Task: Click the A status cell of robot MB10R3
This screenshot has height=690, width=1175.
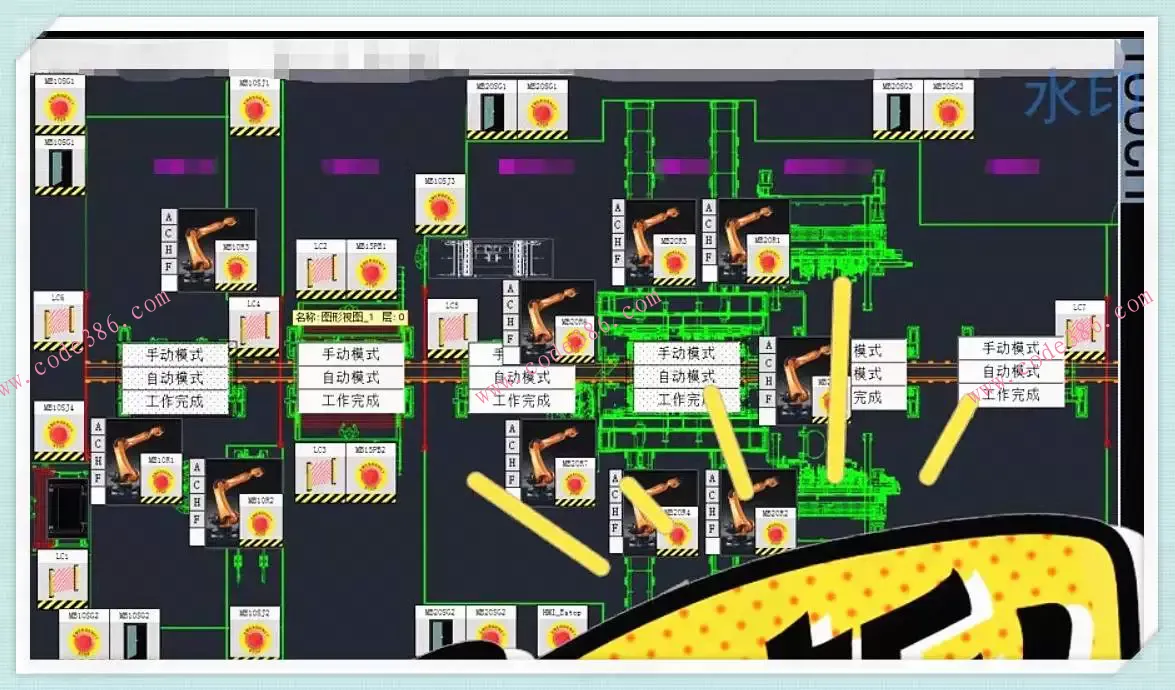Action: [169, 217]
